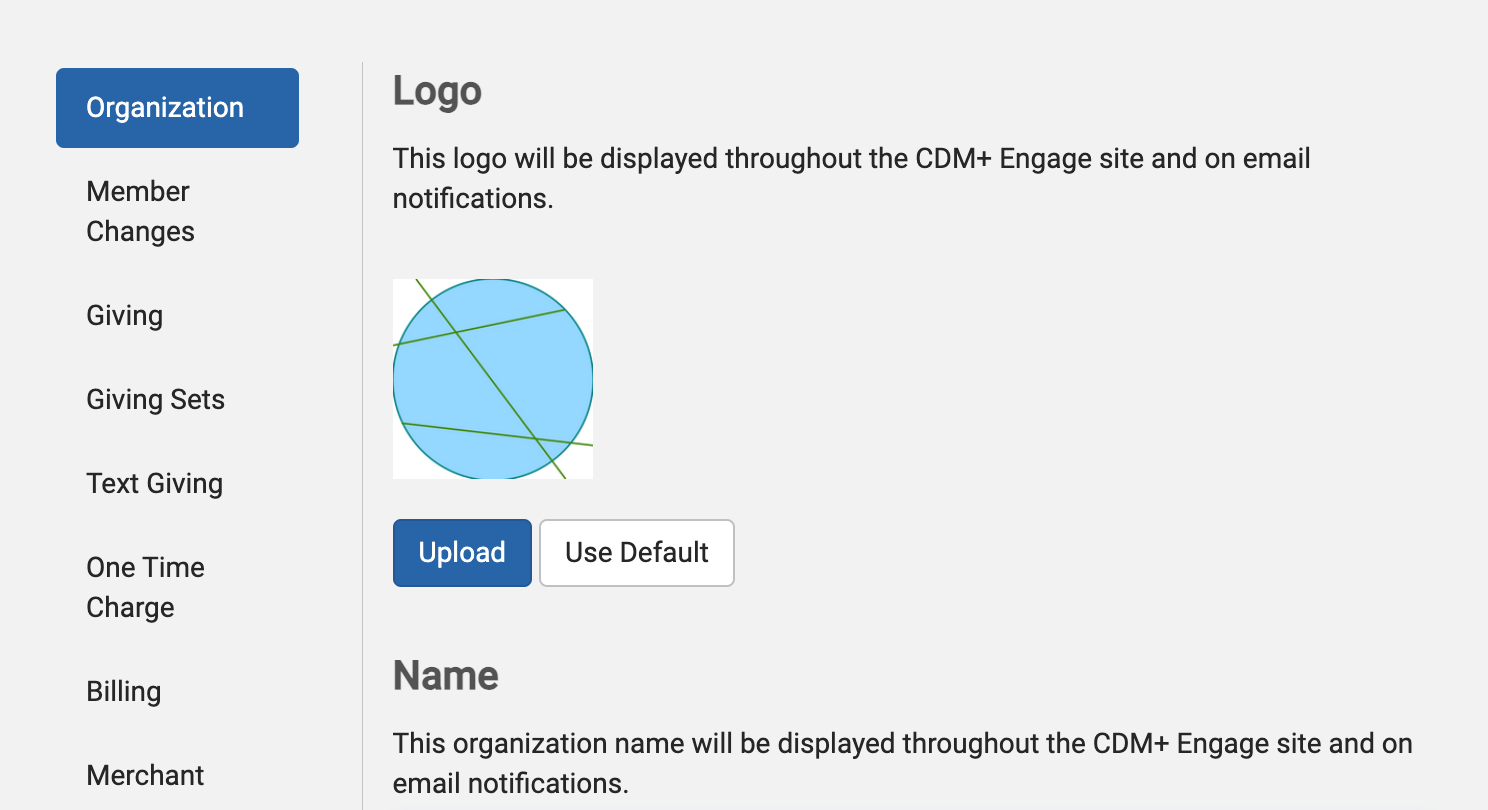The image size is (1488, 810).
Task: Select the Giving tab in the sidebar
Action: (125, 316)
